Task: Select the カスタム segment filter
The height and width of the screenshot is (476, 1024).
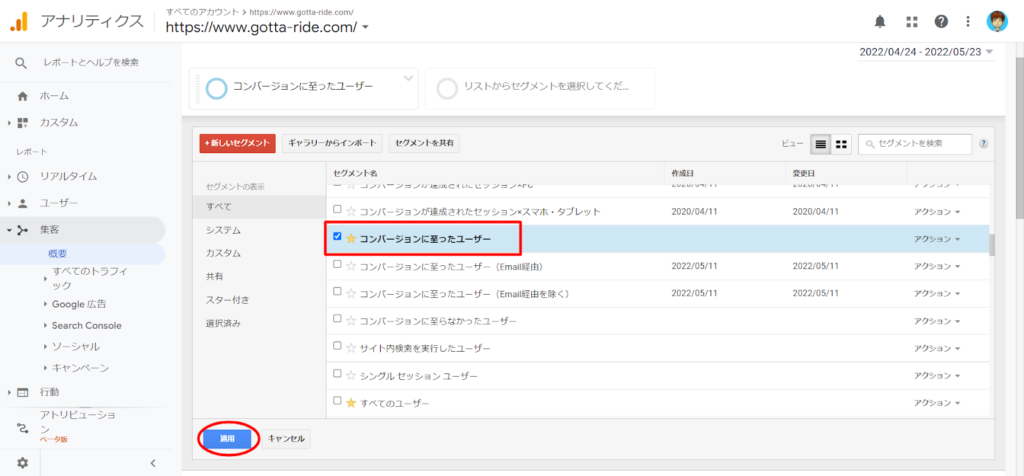Action: click(x=223, y=253)
